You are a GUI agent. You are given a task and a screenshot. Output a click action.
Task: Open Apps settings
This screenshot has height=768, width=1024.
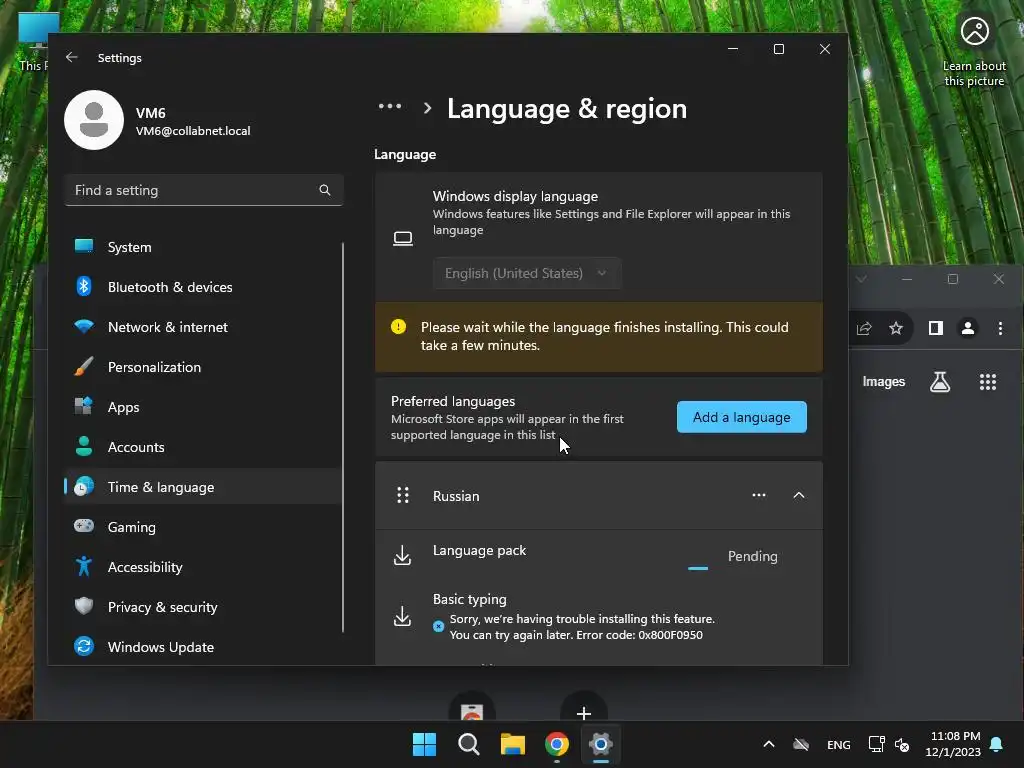[202, 407]
